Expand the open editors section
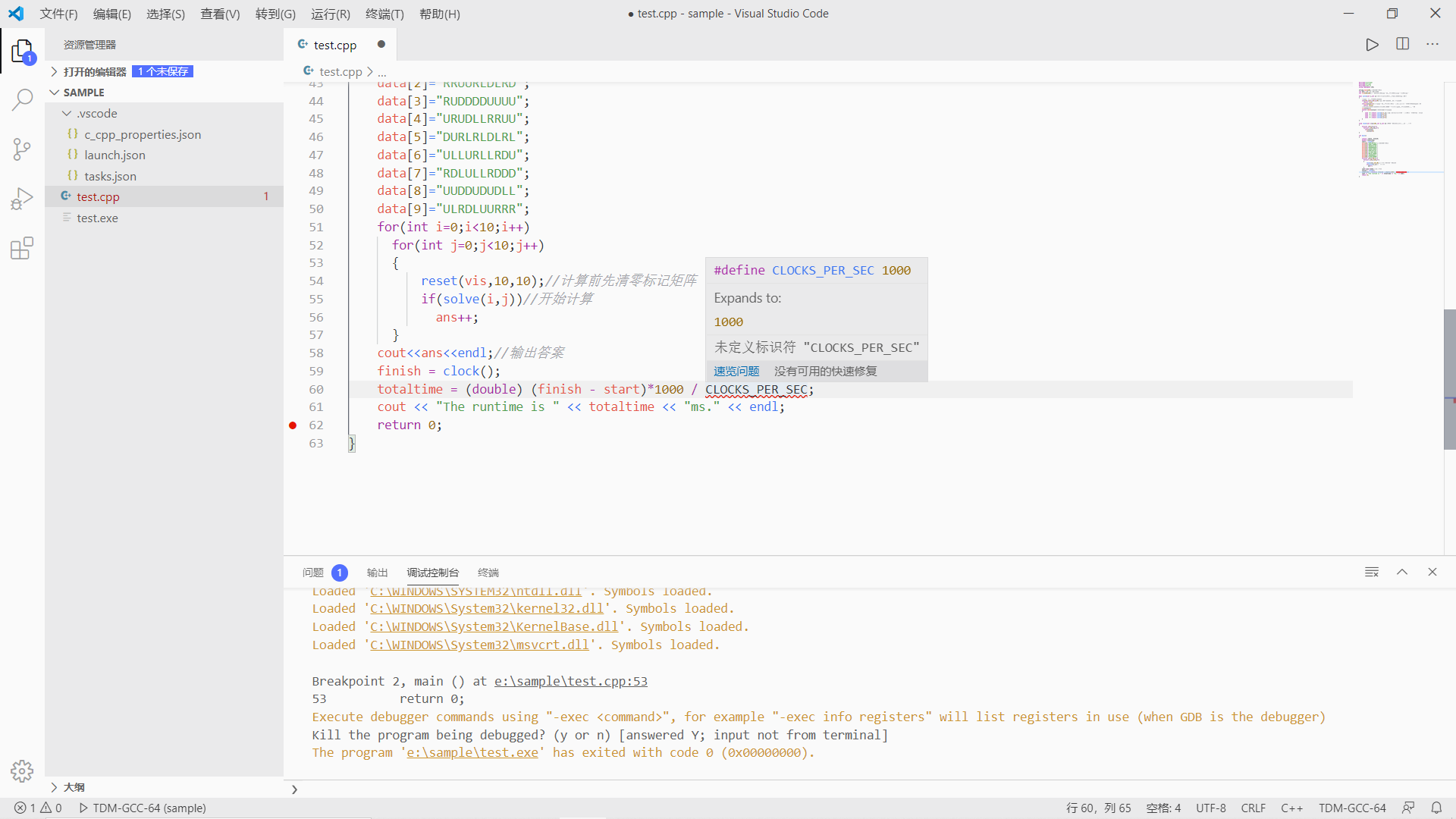Viewport: 1456px width, 819px height. [95, 71]
